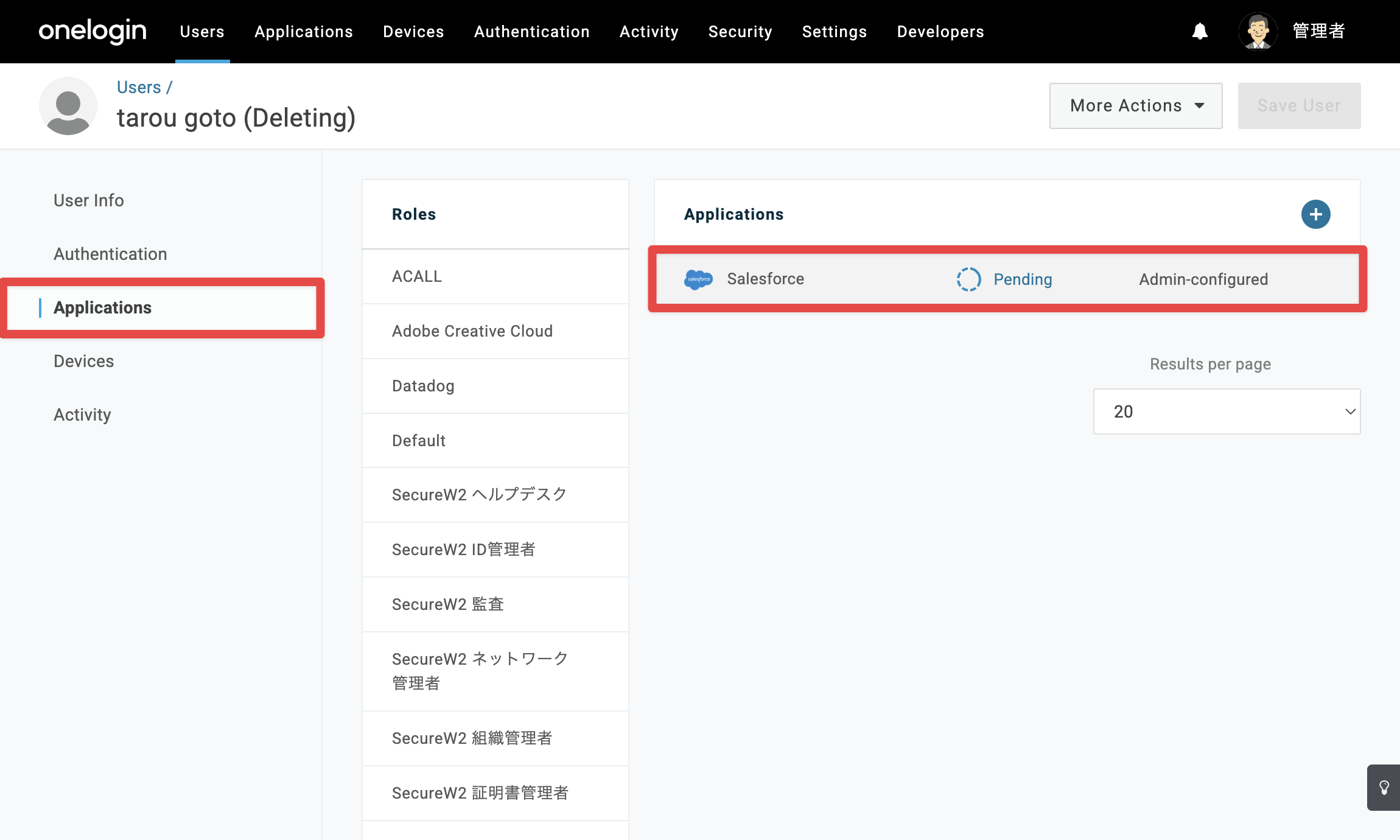Open the Settings top menu
Viewport: 1400px width, 840px height.
pos(835,32)
